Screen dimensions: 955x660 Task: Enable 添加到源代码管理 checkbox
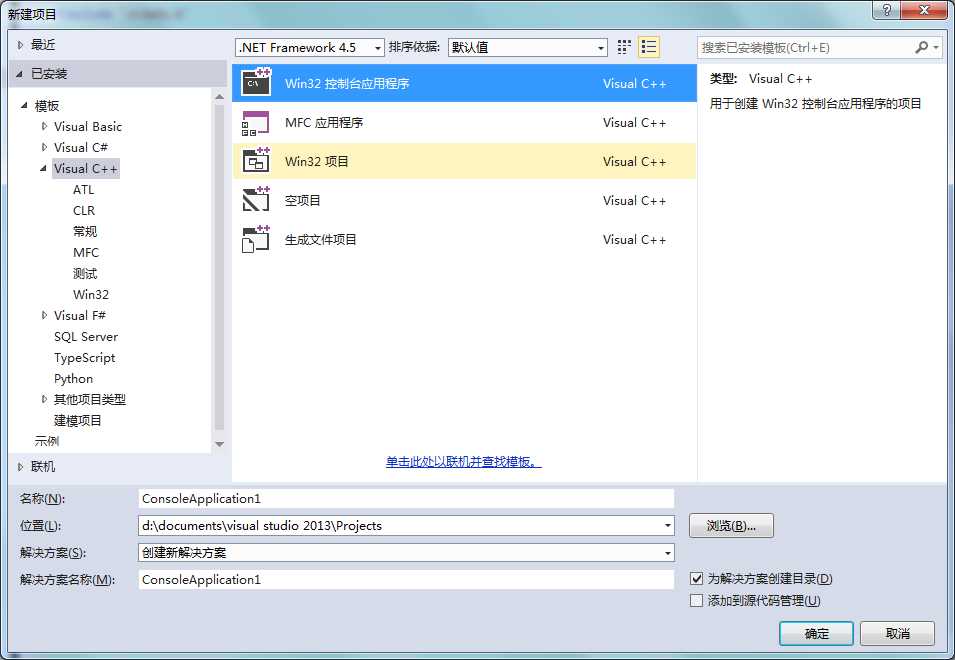pyautogui.click(x=696, y=601)
